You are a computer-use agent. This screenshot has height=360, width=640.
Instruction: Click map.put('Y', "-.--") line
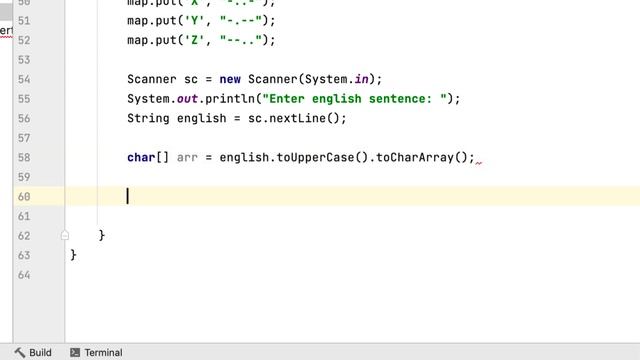tap(201, 20)
